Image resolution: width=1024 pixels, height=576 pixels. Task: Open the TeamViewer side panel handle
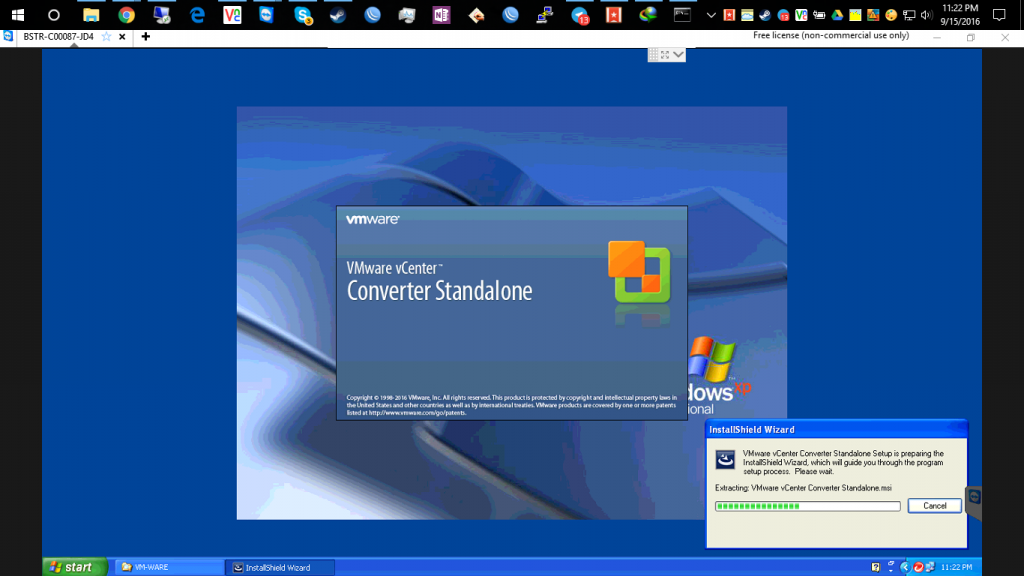(974, 502)
